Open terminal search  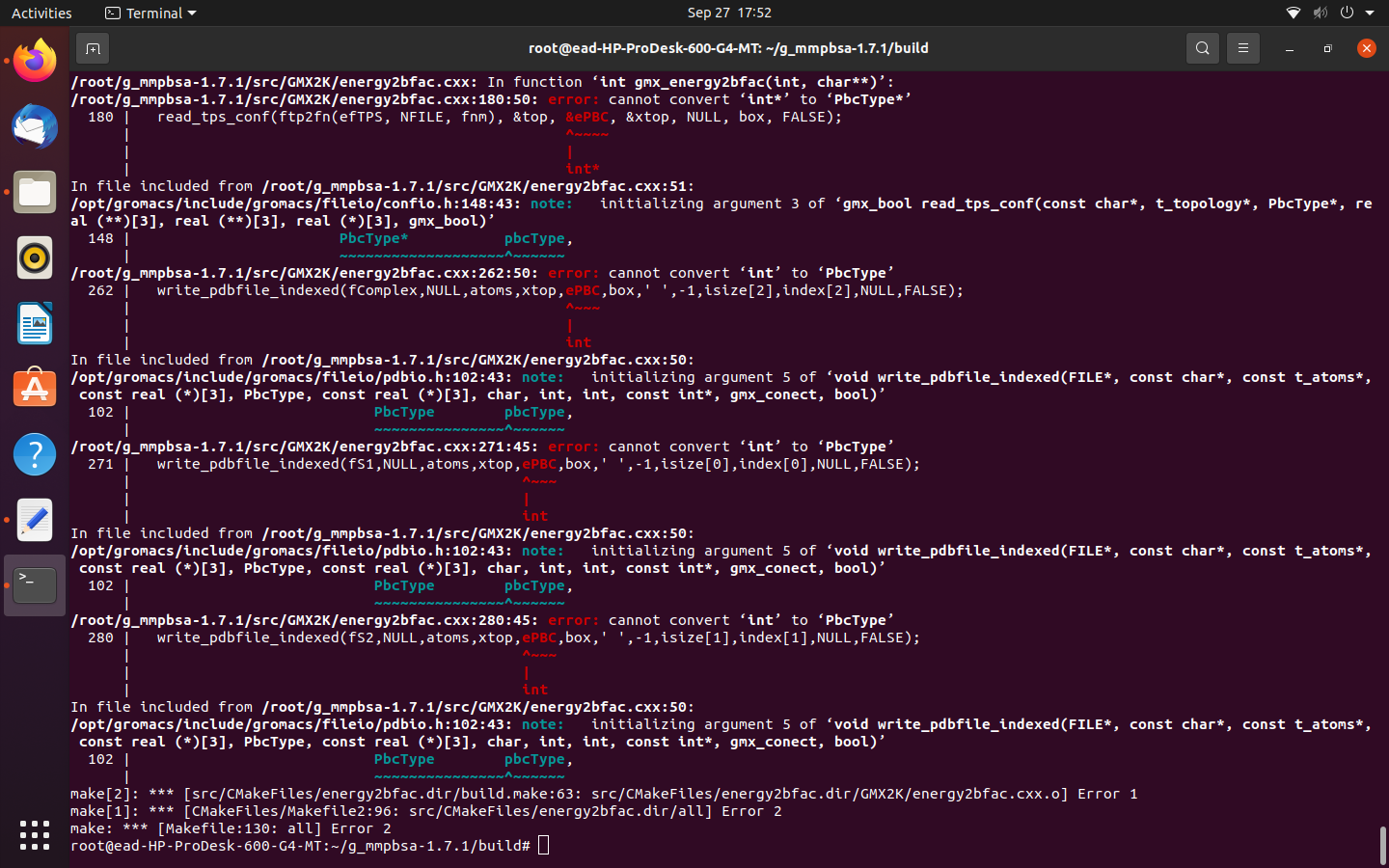[1202, 48]
